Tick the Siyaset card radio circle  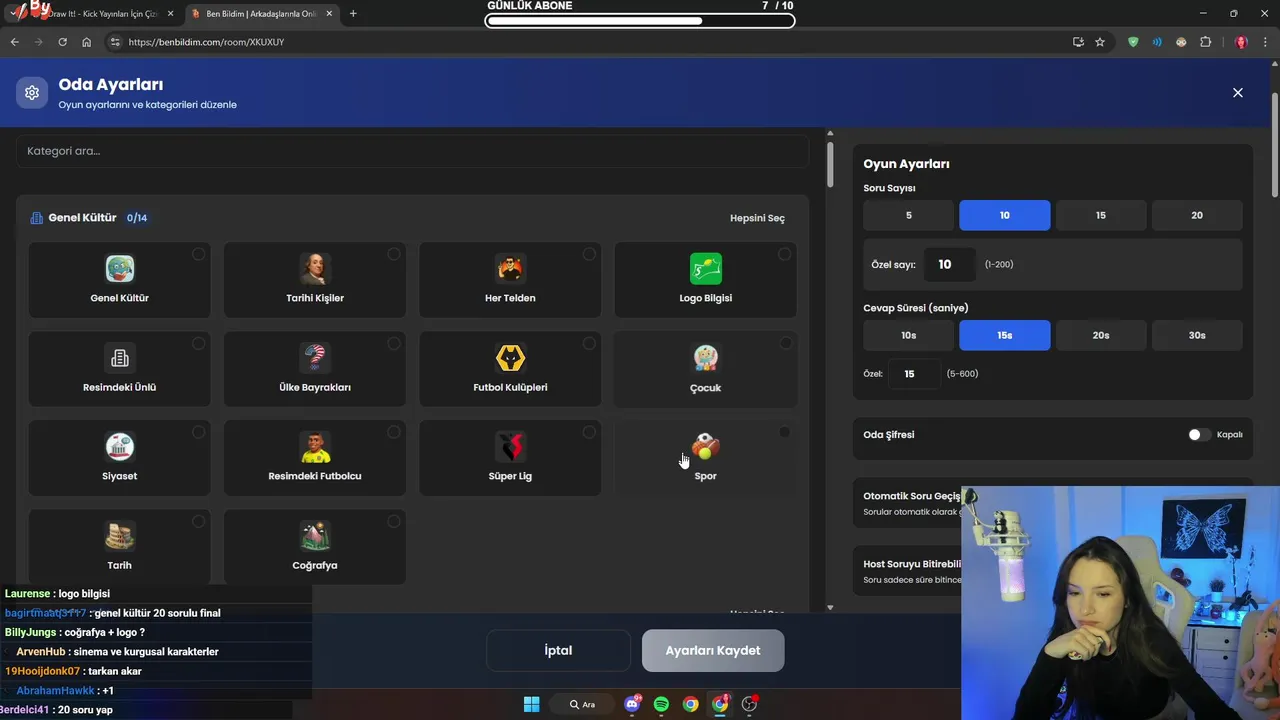pyautogui.click(x=198, y=432)
